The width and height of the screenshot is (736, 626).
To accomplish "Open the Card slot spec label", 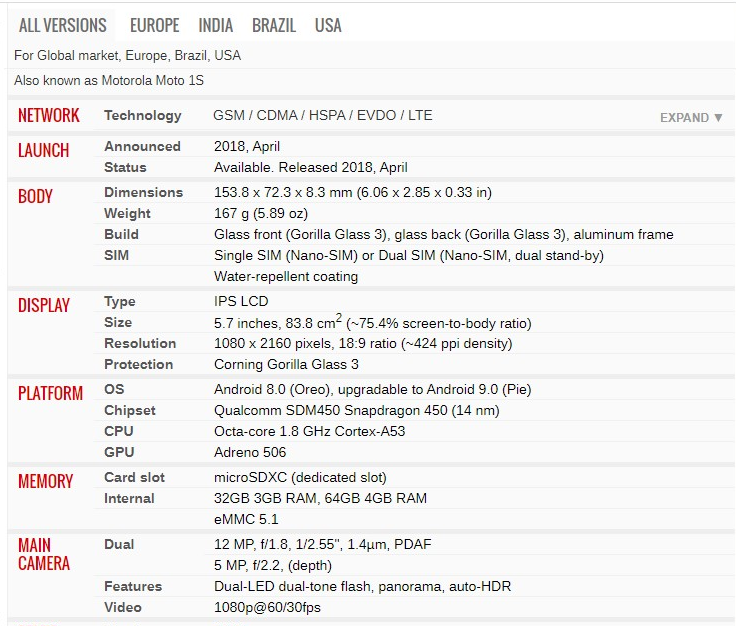I will point(134,478).
